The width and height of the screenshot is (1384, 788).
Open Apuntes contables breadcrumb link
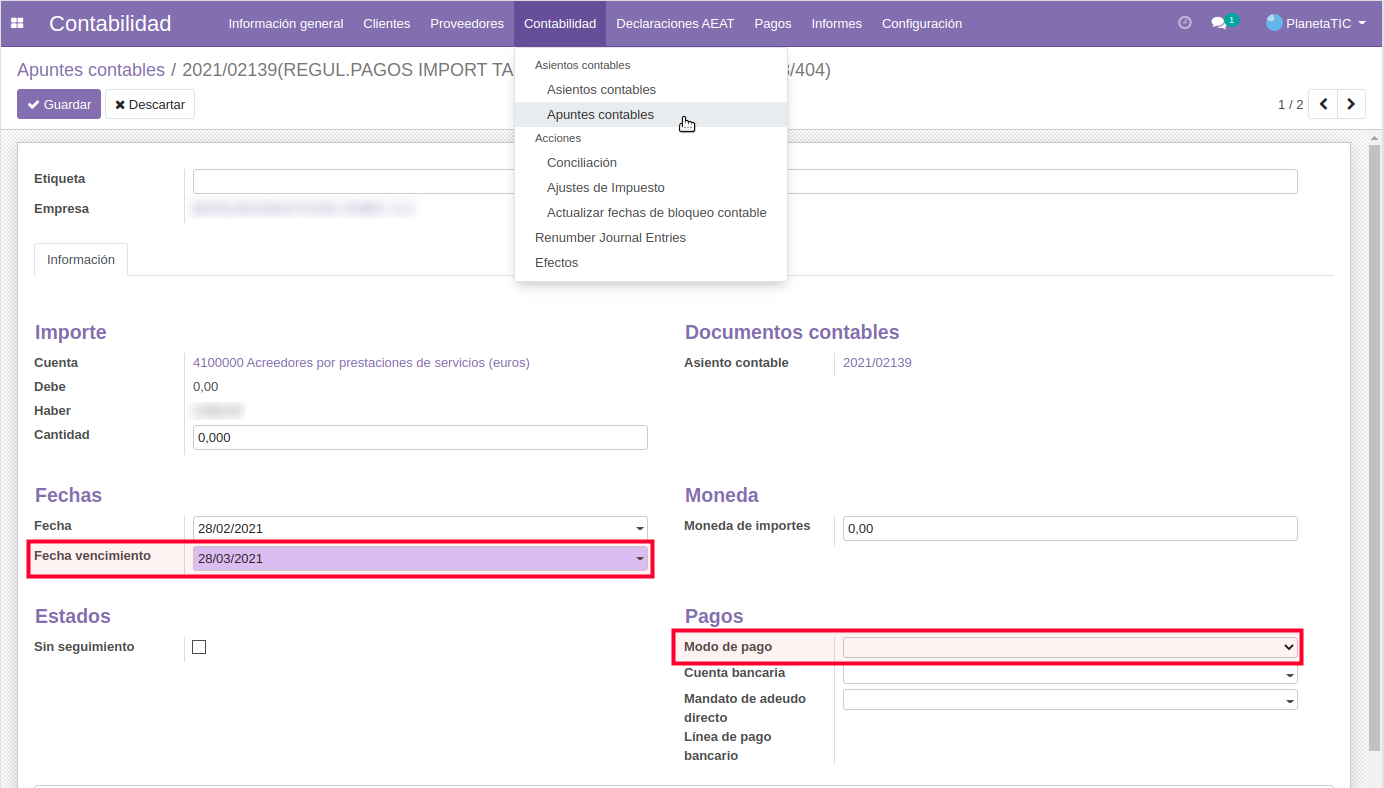point(91,70)
